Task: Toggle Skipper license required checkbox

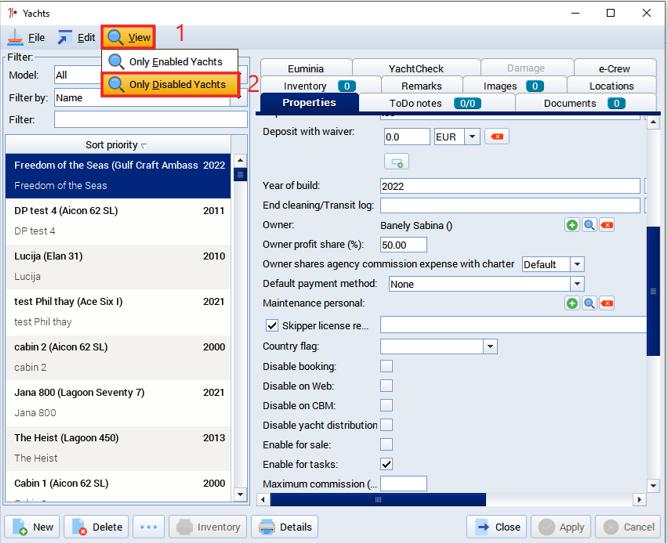Action: [x=272, y=325]
